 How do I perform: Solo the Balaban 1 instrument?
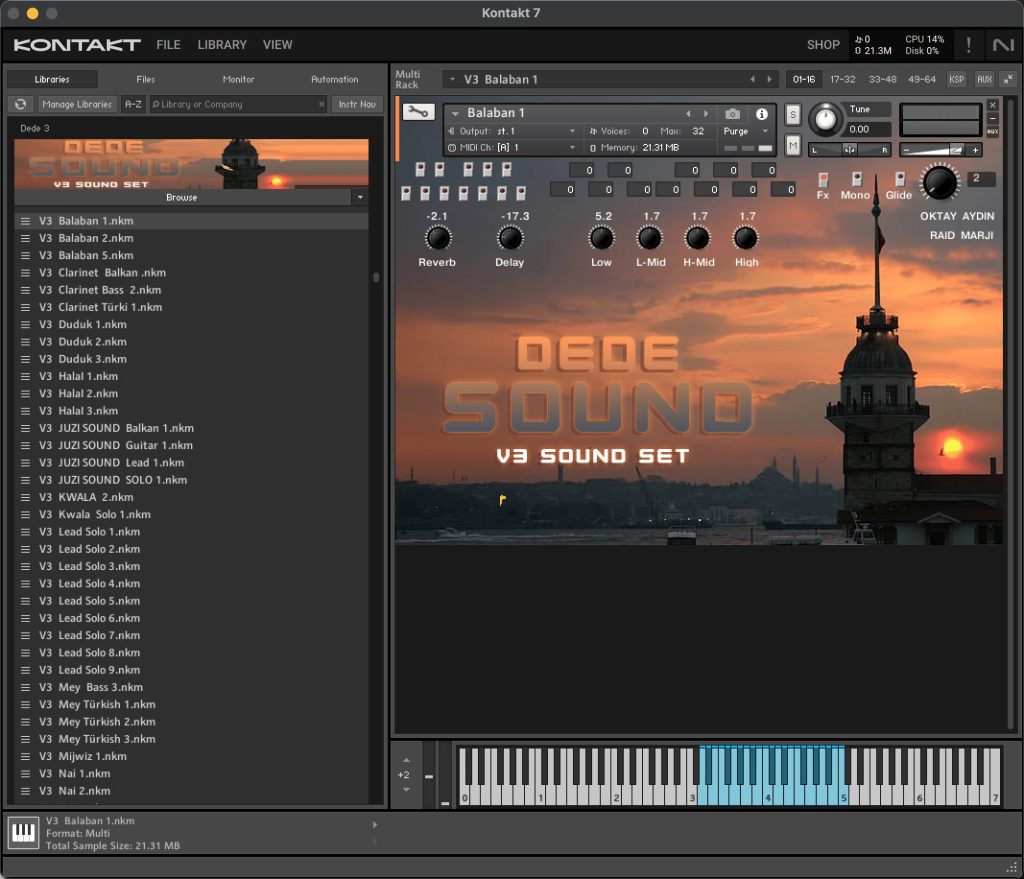(x=792, y=115)
